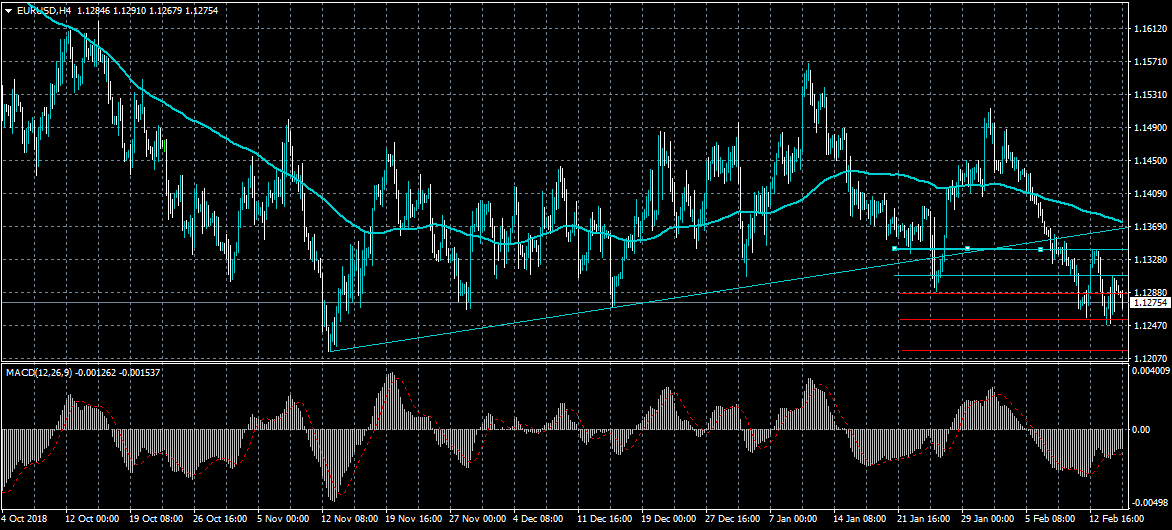Screen dimensions: 1172x530
Task: Click the 11 Dec 16:00 time label
Action: [x=604, y=518]
